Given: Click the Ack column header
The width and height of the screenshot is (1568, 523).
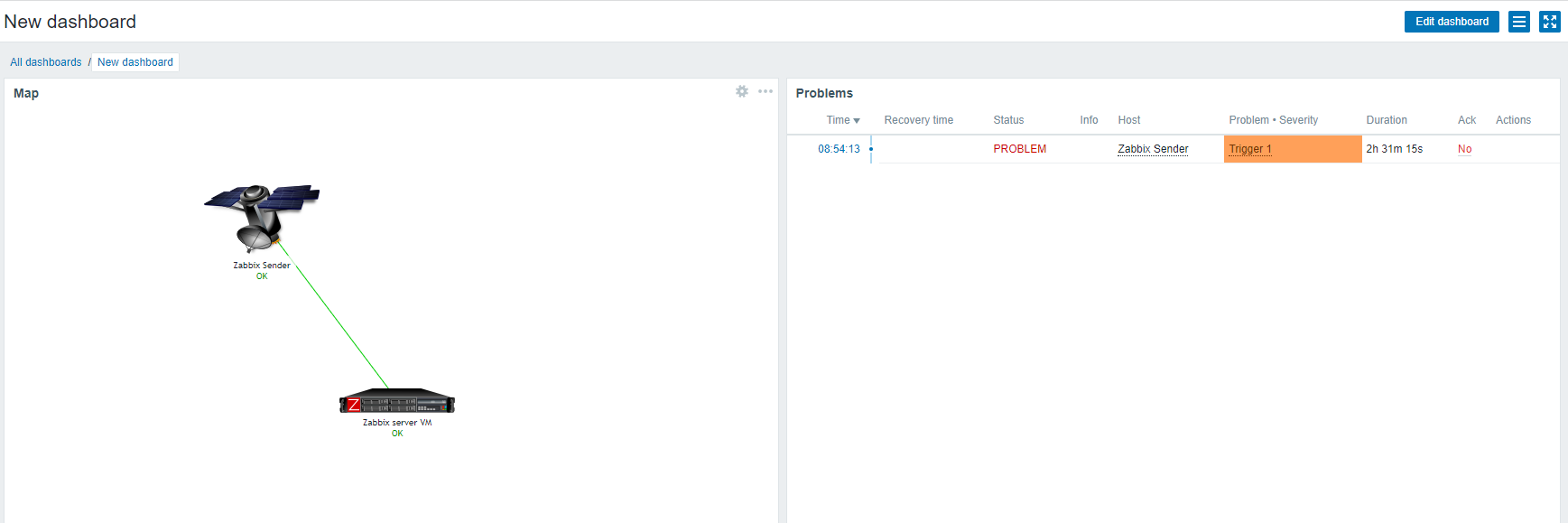Looking at the screenshot, I should point(1467,120).
